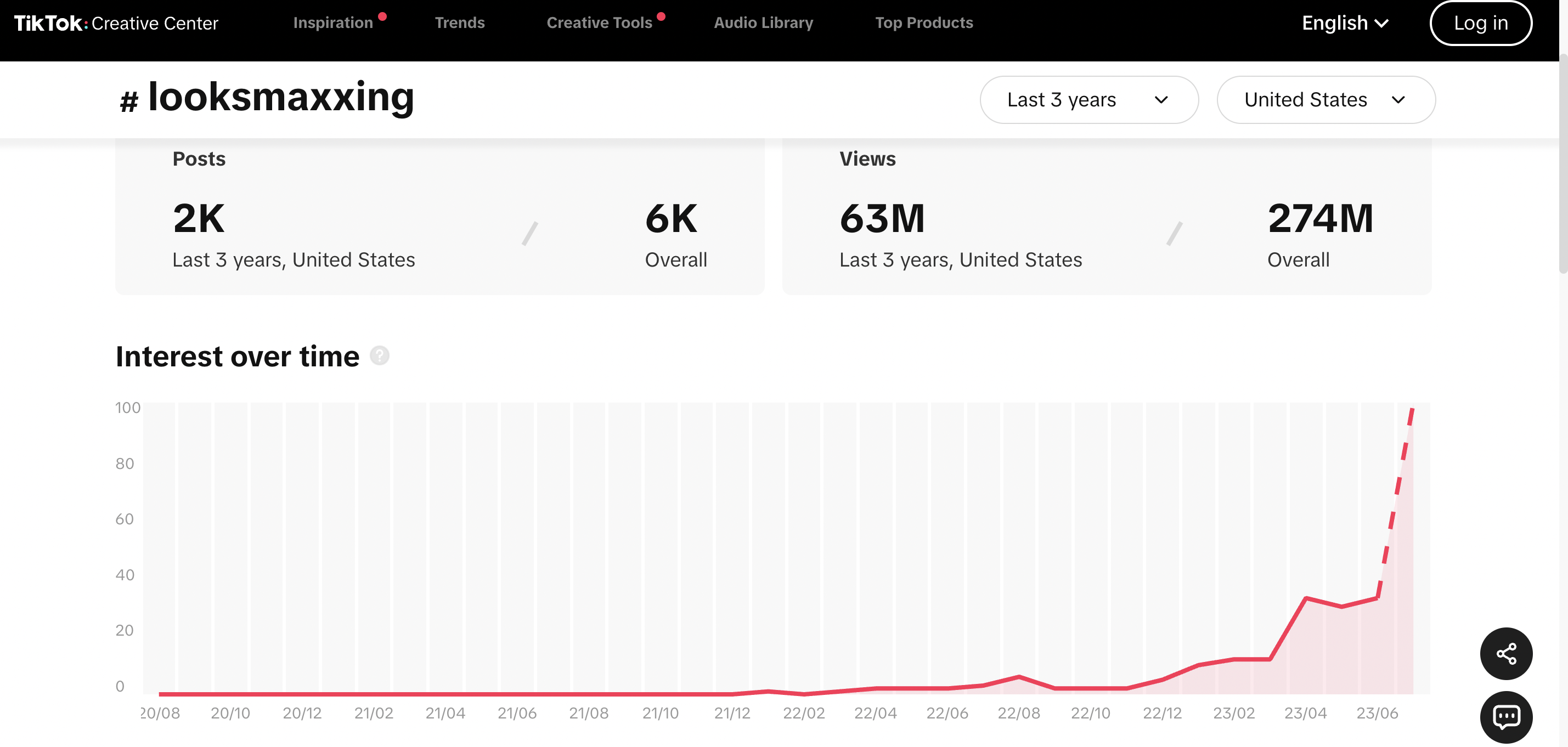Click the share icon button

point(1506,653)
